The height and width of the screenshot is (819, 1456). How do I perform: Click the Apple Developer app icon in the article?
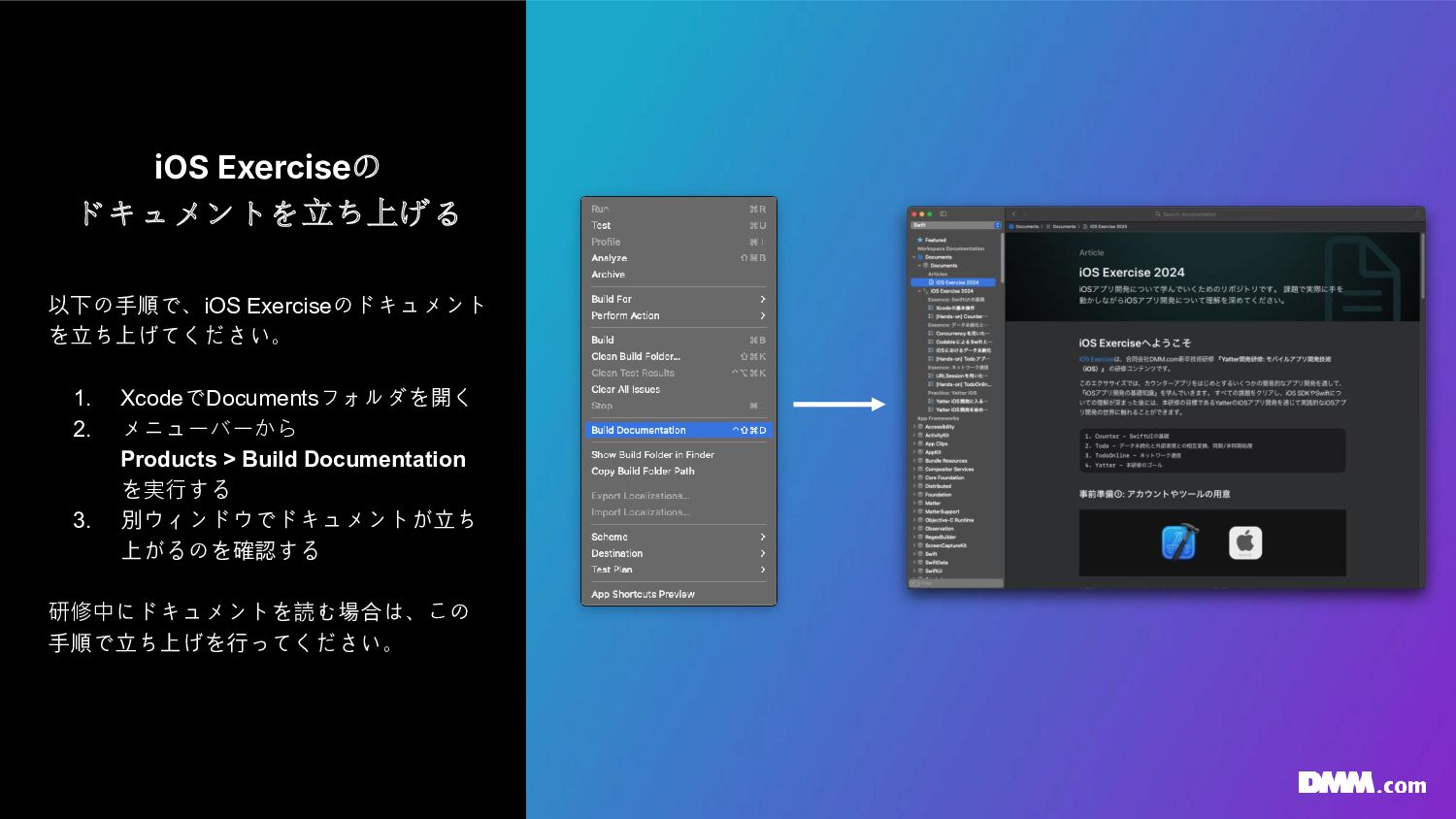point(1245,542)
